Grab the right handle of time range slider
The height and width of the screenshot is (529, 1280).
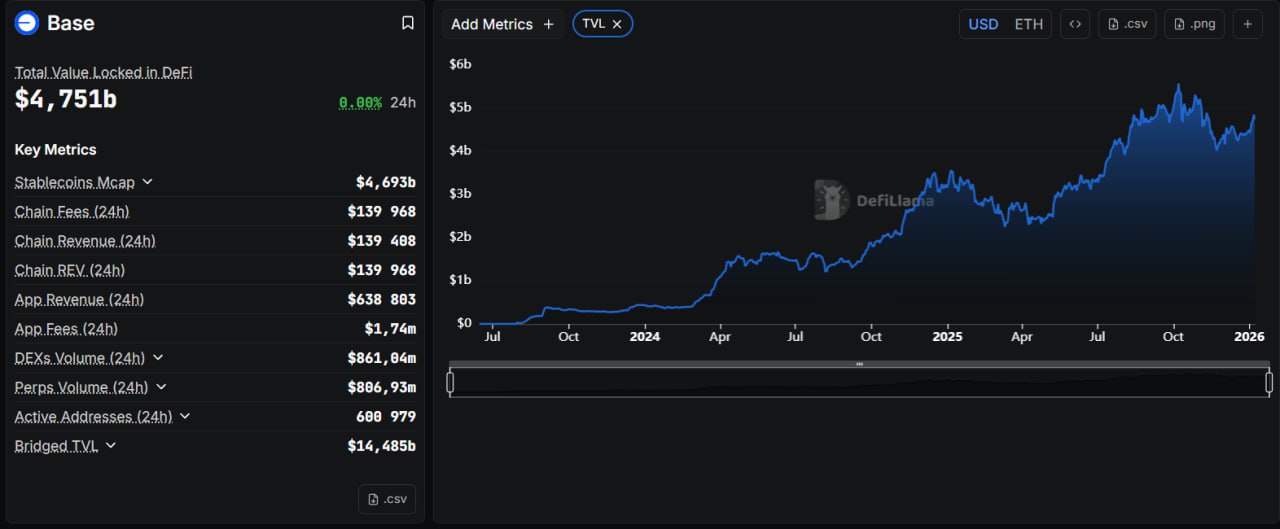tap(1269, 382)
